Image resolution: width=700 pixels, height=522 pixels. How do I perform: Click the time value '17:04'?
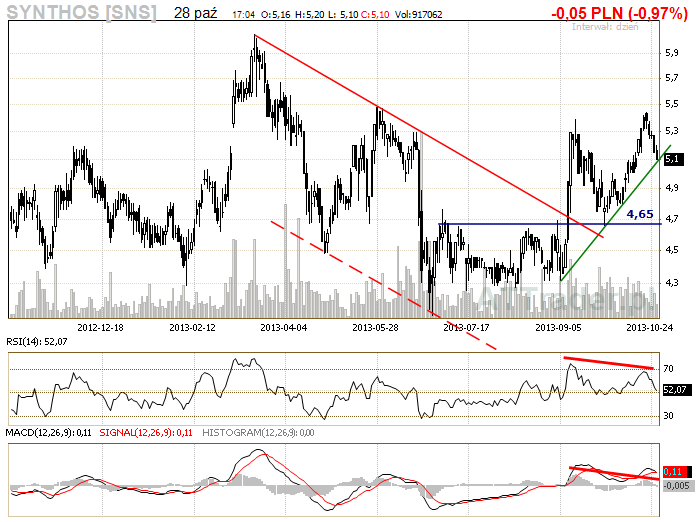pyautogui.click(x=243, y=15)
